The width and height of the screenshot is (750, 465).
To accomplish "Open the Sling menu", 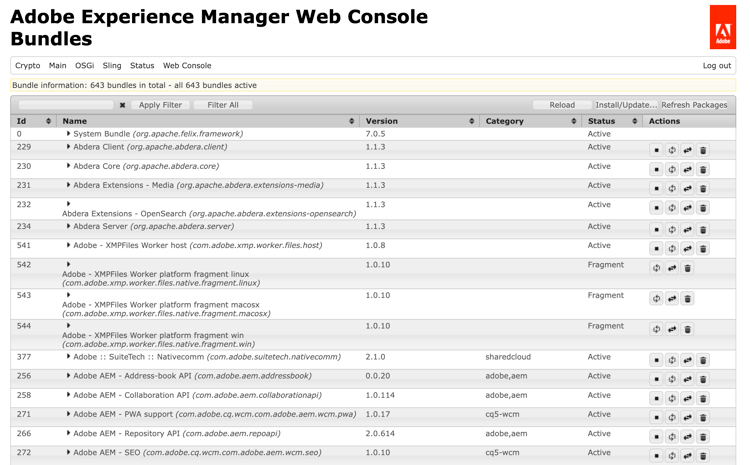I will click(112, 66).
